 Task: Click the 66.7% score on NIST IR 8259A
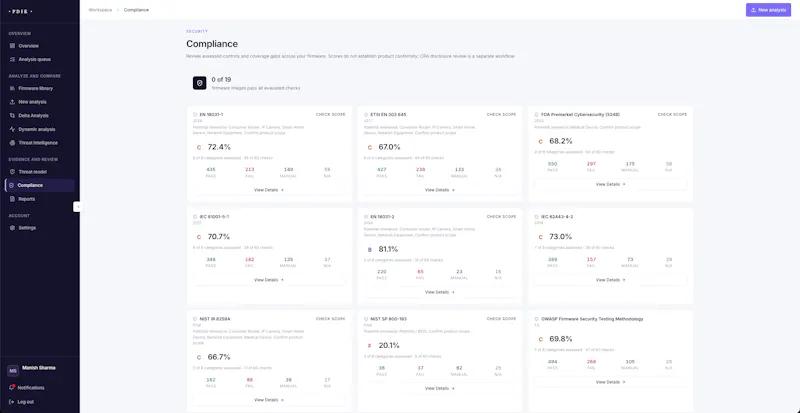219,357
